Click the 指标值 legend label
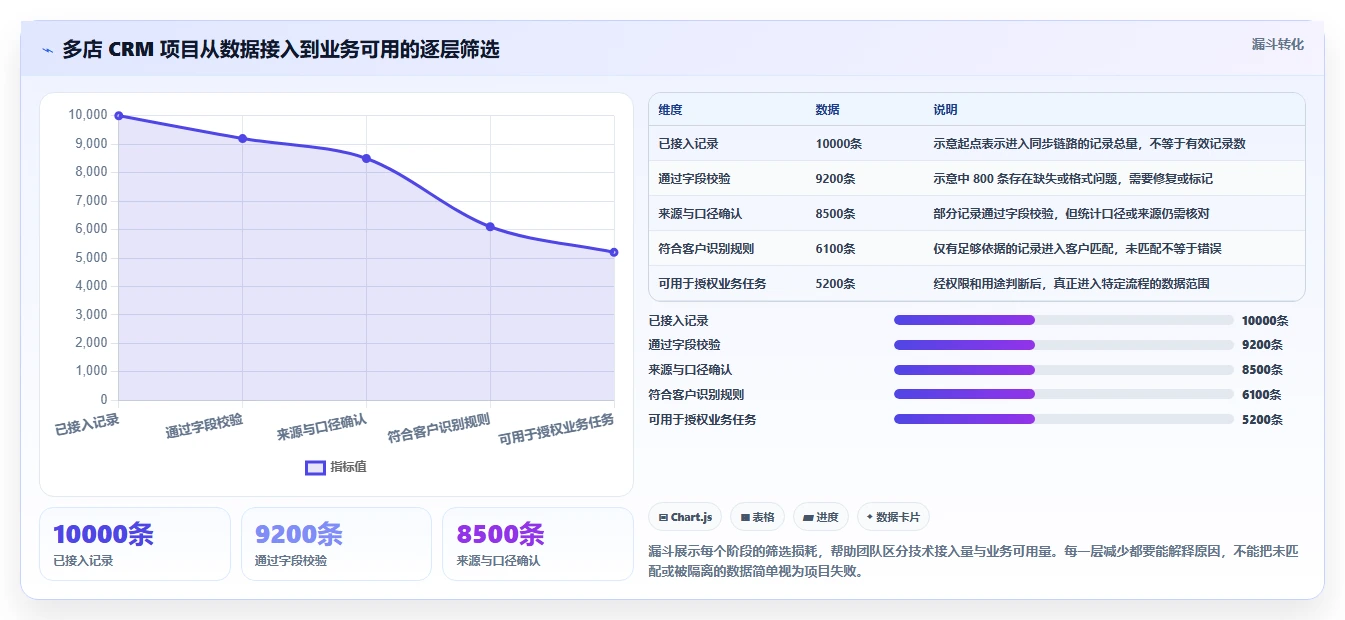 348,467
